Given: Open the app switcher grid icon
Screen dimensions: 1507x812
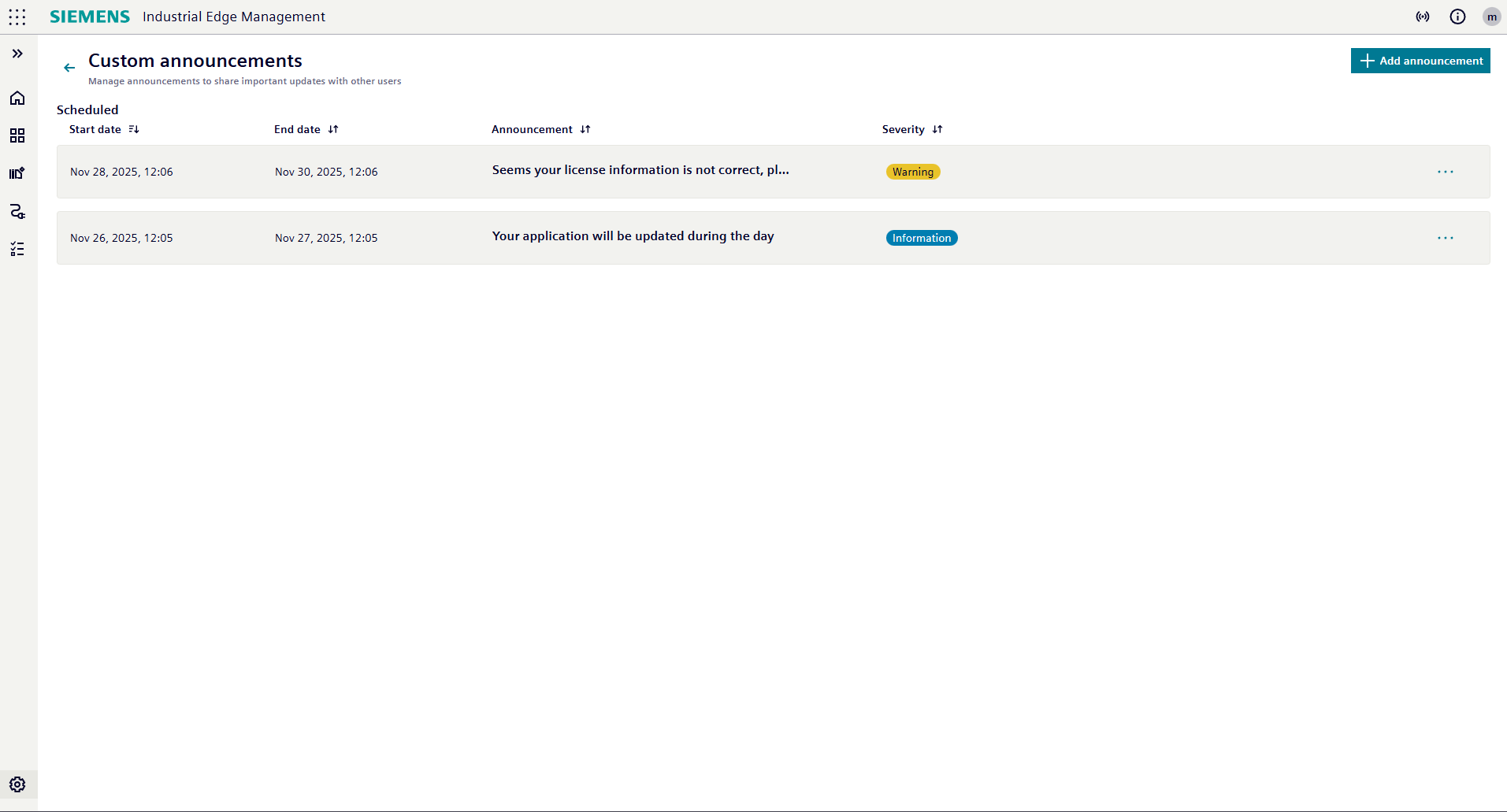Looking at the screenshot, I should tap(17, 17).
